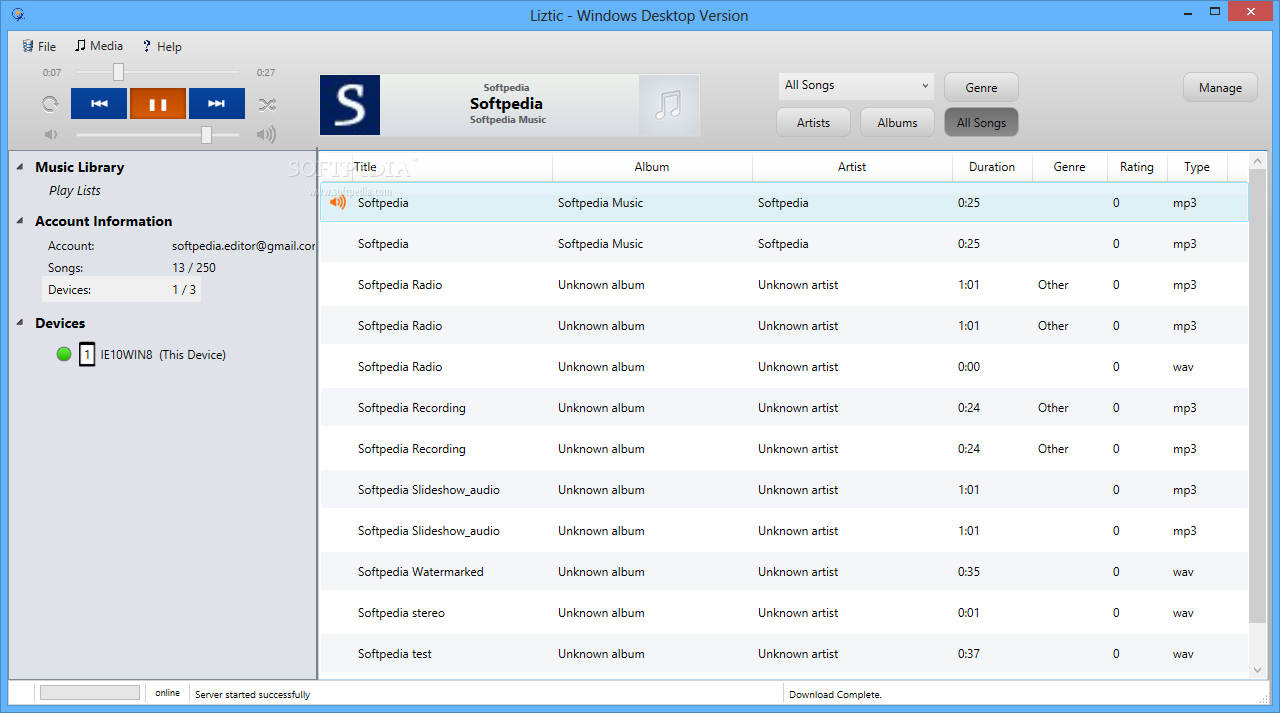Pause the playing song

[x=157, y=103]
